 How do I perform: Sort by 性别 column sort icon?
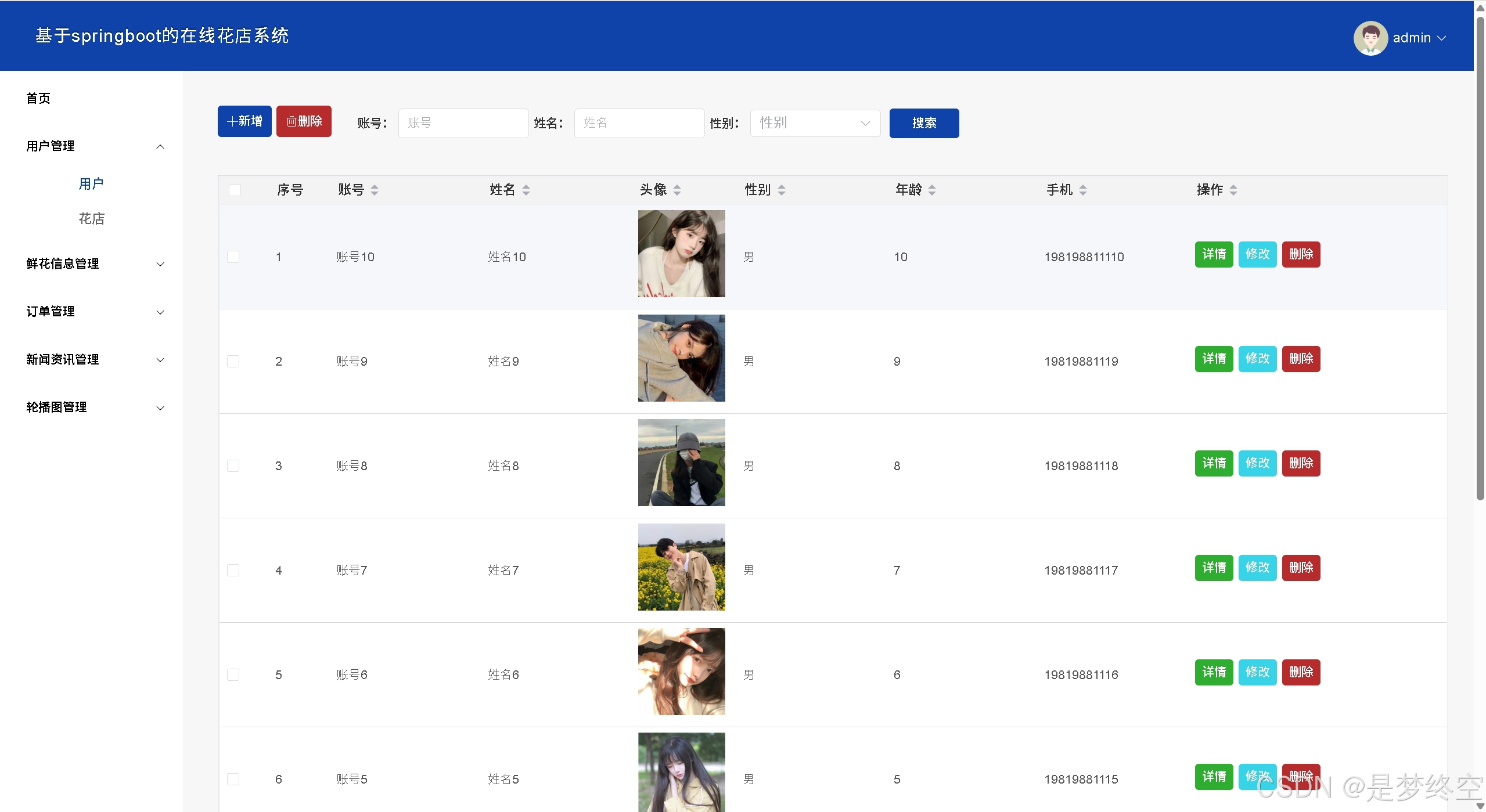click(x=782, y=190)
